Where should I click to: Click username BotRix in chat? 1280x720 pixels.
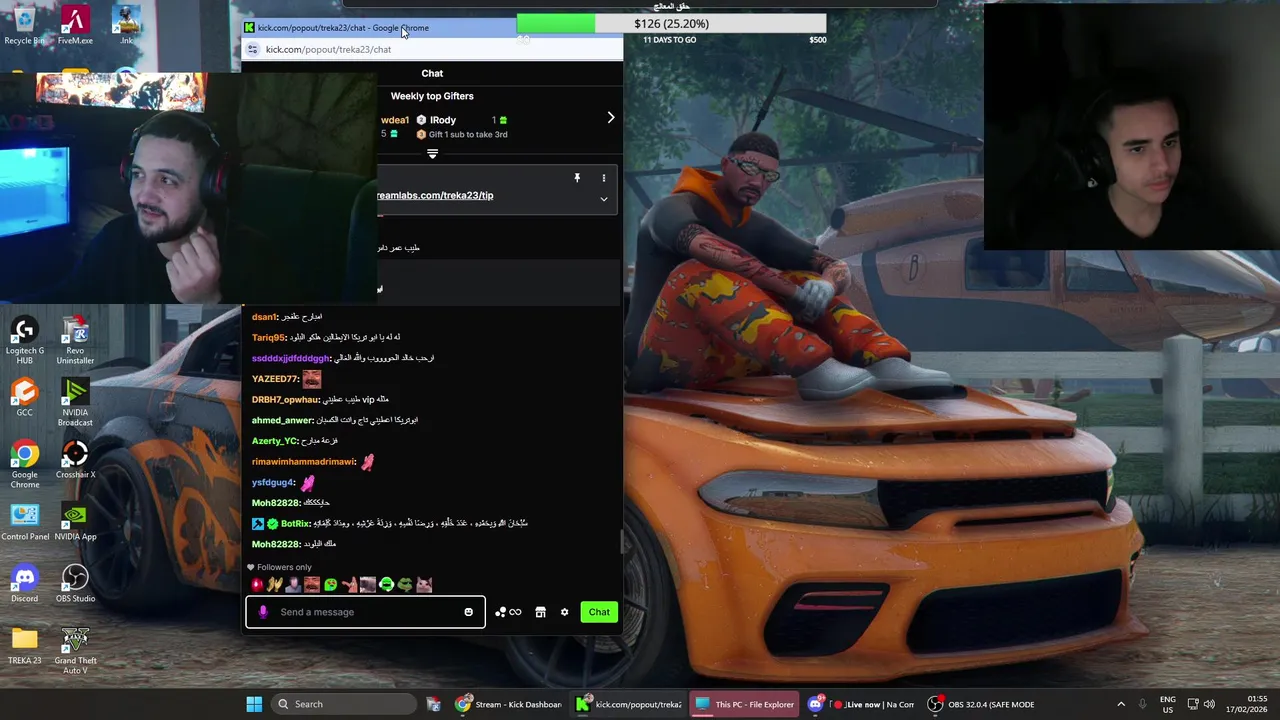(295, 523)
